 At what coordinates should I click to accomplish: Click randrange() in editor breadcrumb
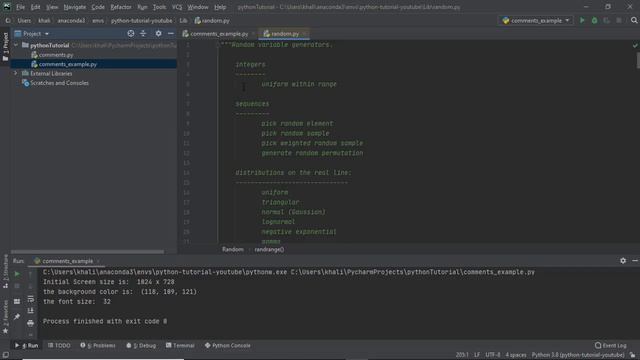[x=269, y=249]
